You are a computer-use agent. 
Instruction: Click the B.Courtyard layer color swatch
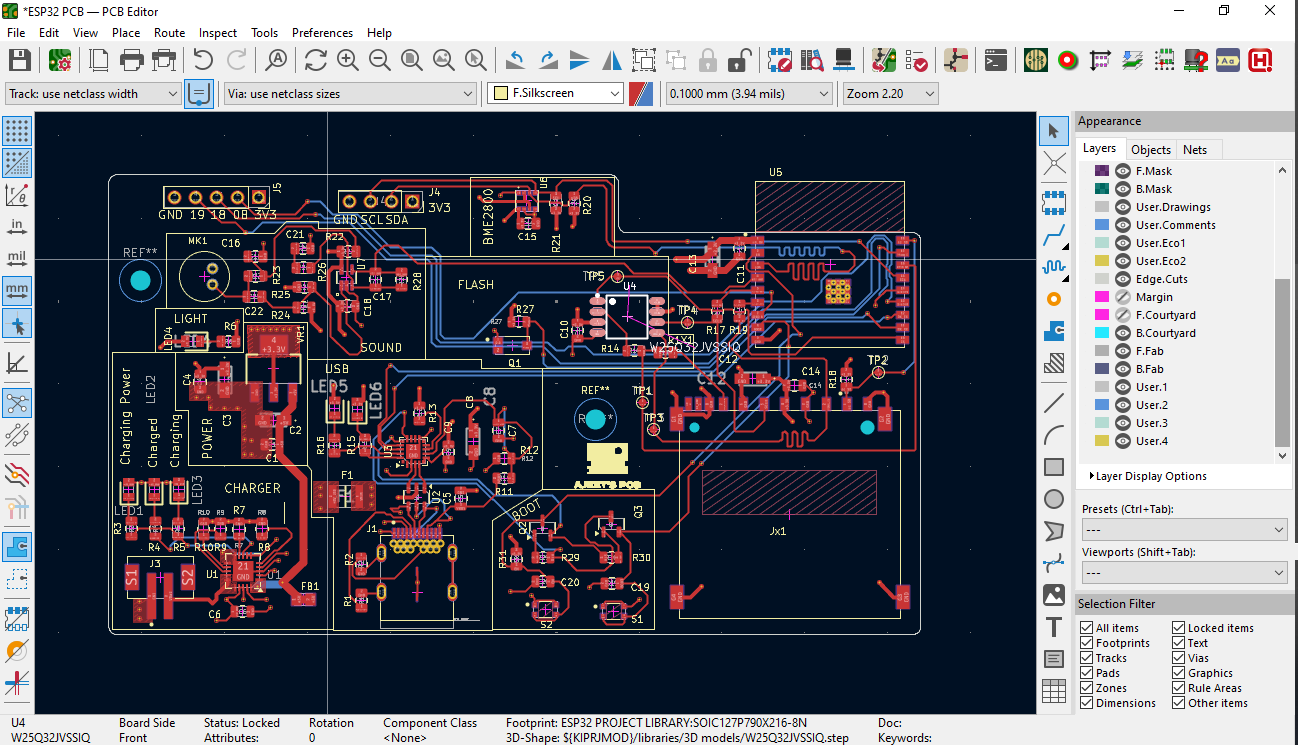pyautogui.click(x=1102, y=333)
